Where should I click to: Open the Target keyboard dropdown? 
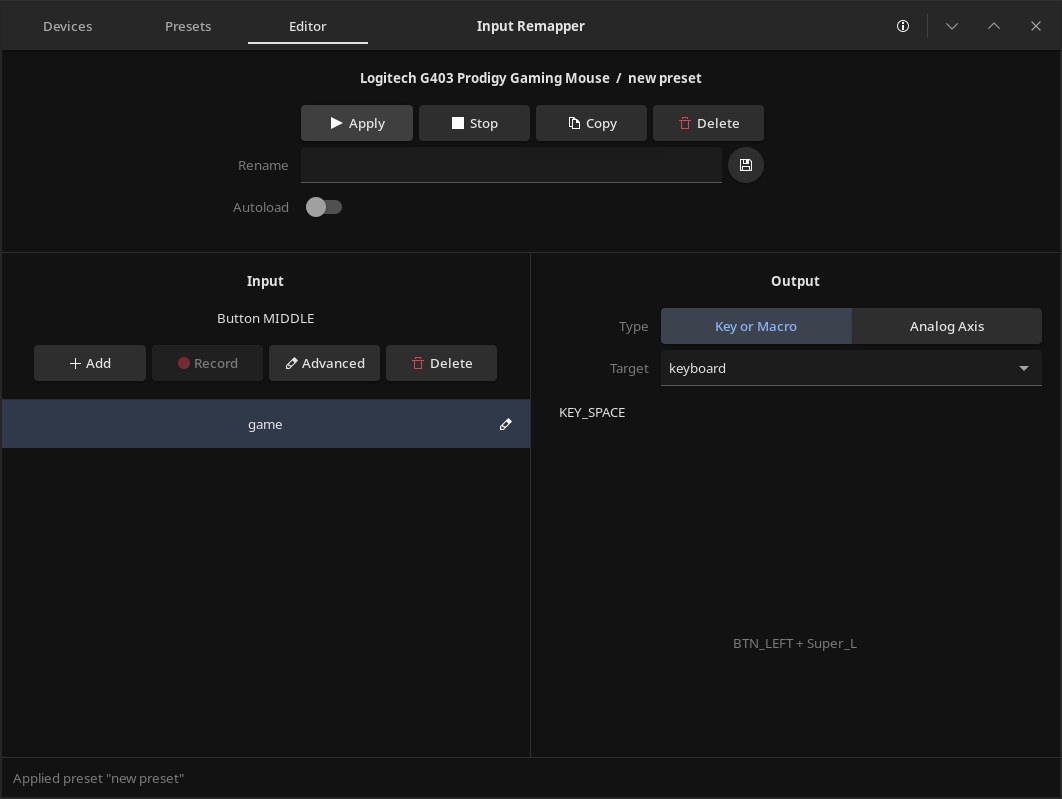[x=851, y=368]
